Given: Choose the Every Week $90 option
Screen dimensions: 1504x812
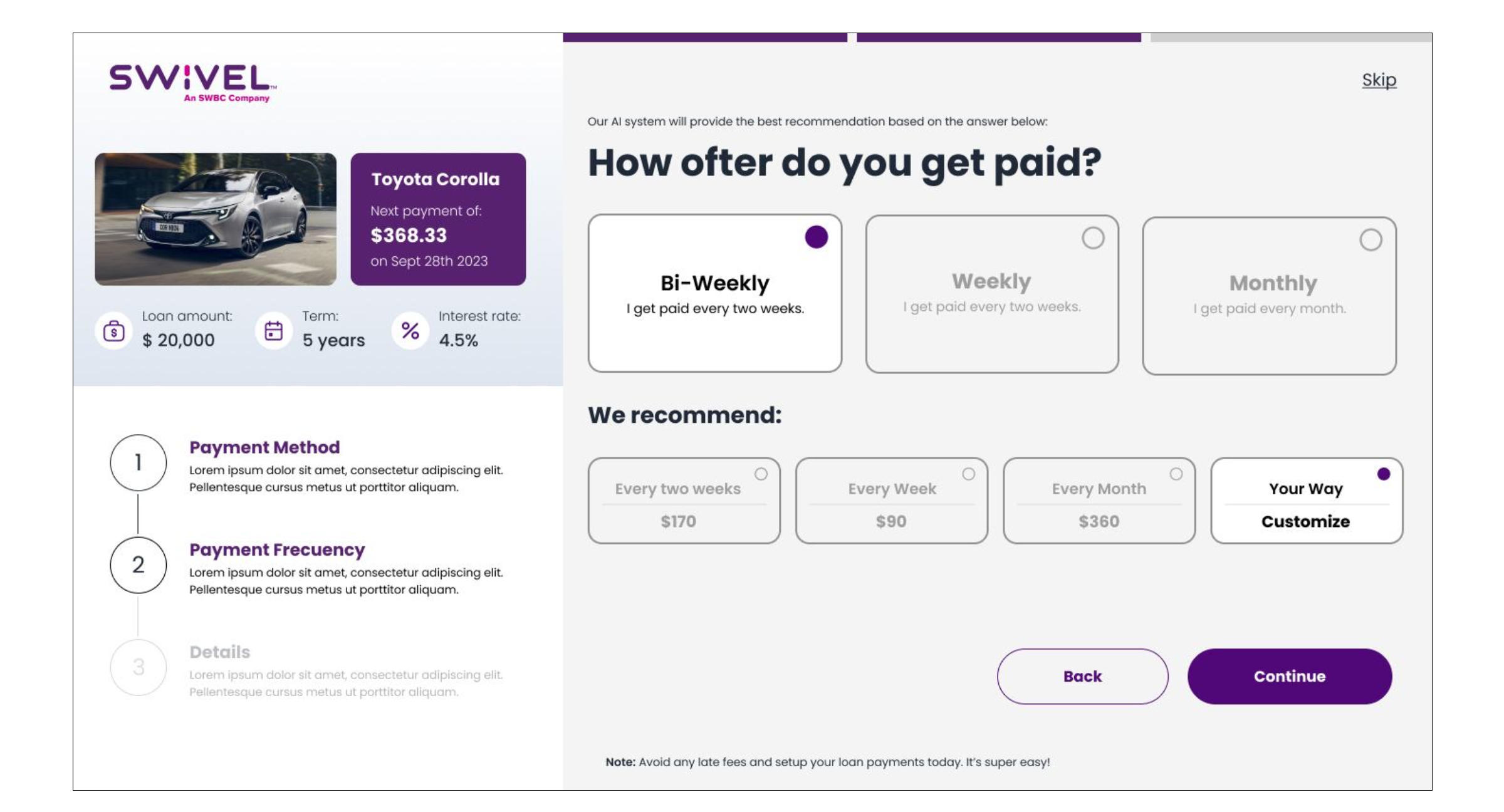Looking at the screenshot, I should point(891,501).
